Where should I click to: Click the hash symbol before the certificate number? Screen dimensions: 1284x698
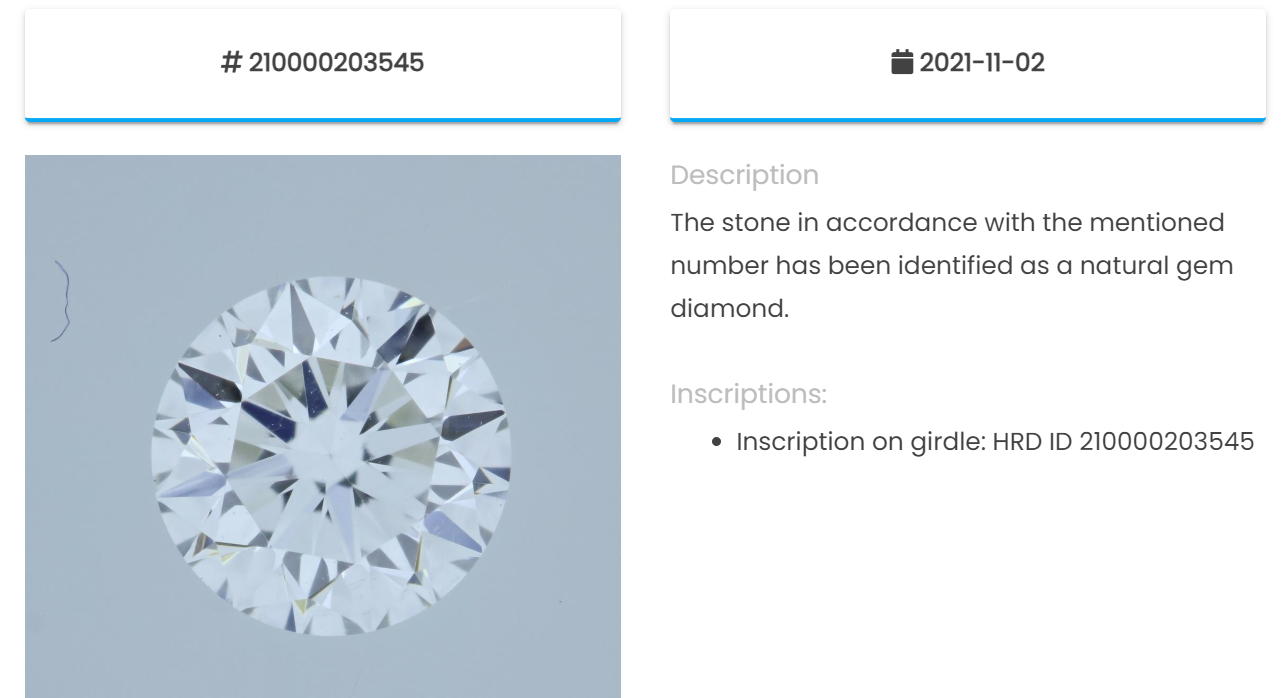[x=232, y=63]
